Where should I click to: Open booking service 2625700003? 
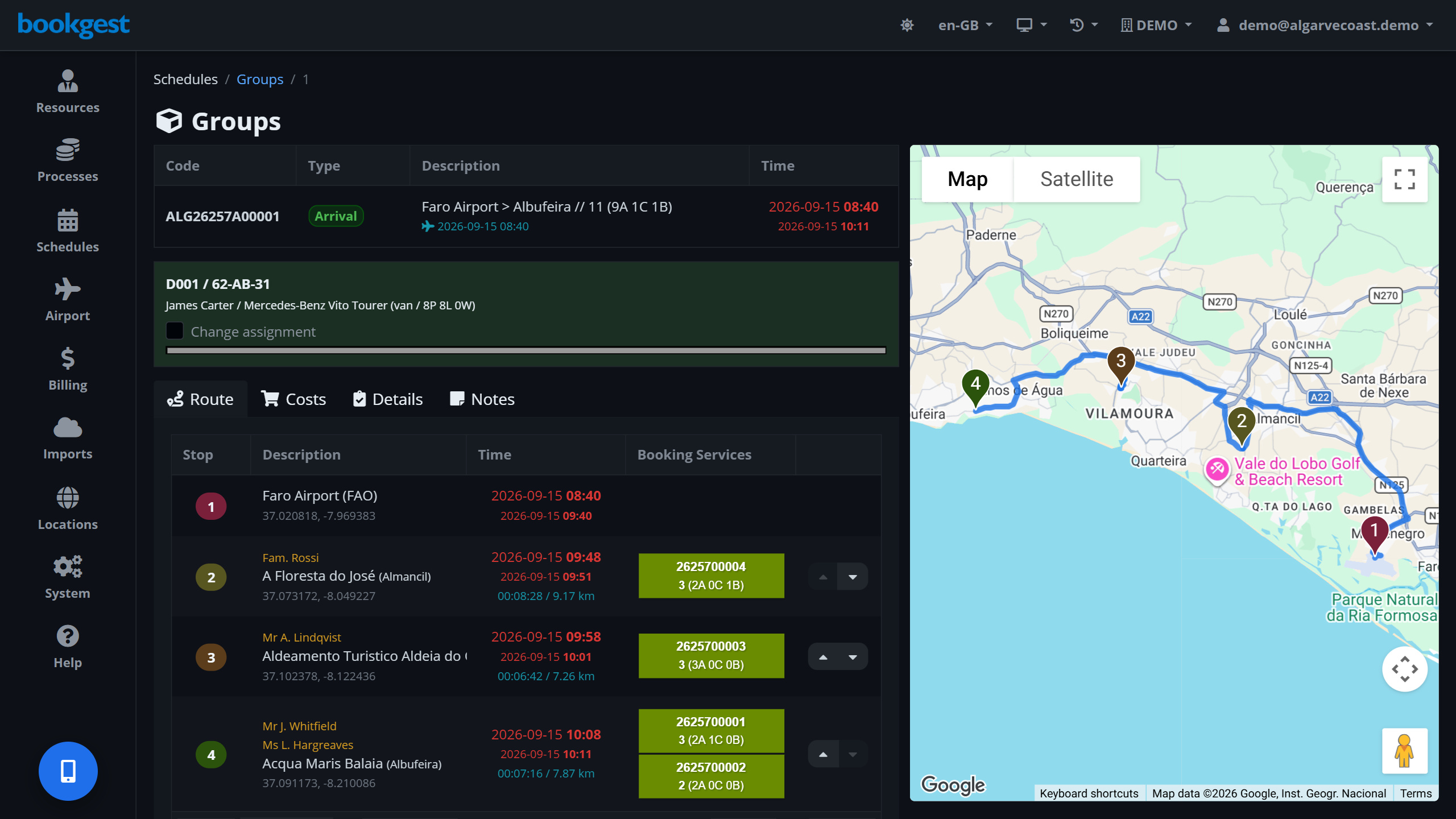point(711,655)
